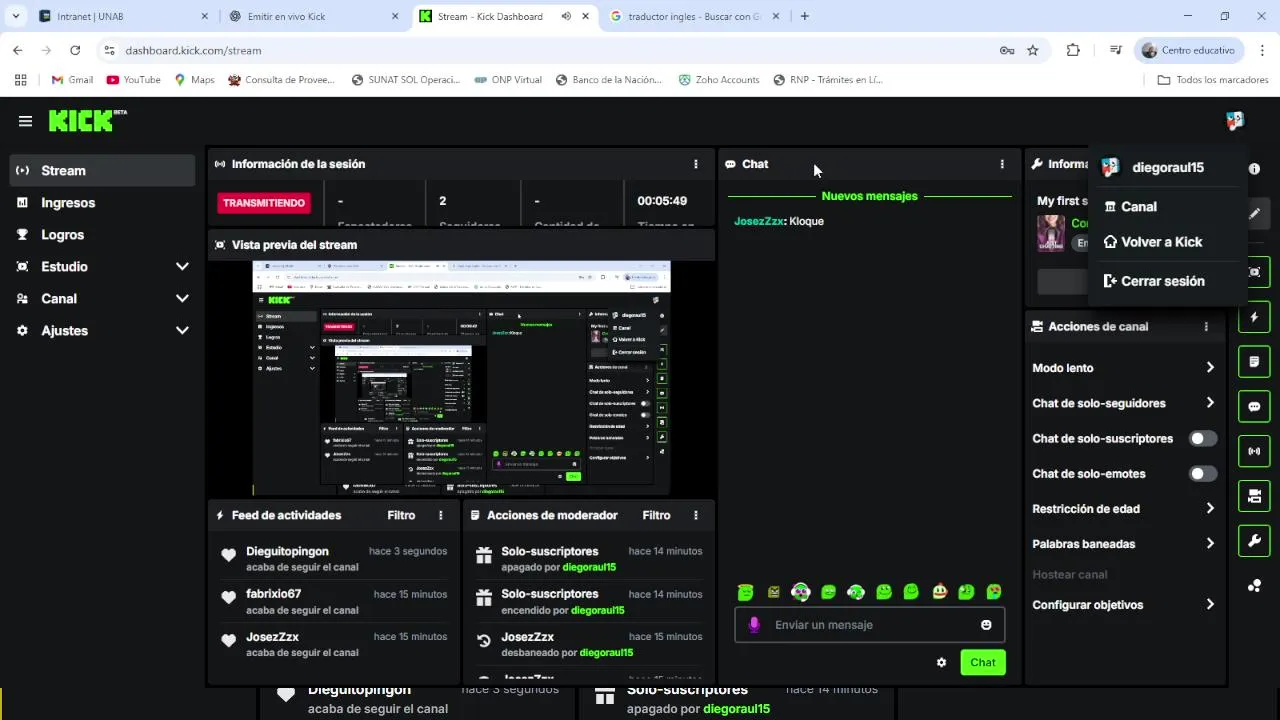Click the Enviar un mensaje input field

click(x=870, y=625)
